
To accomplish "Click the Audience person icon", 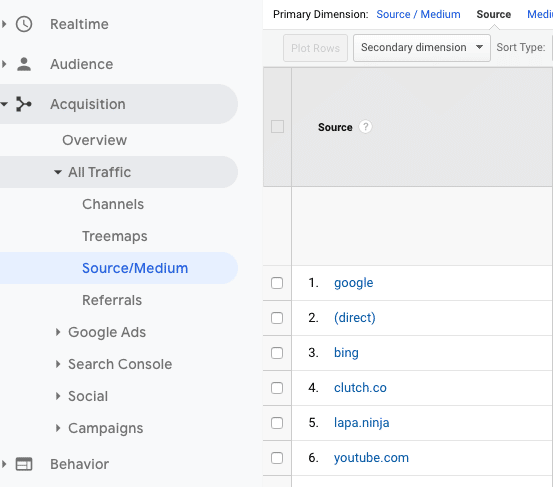I will click(x=24, y=64).
